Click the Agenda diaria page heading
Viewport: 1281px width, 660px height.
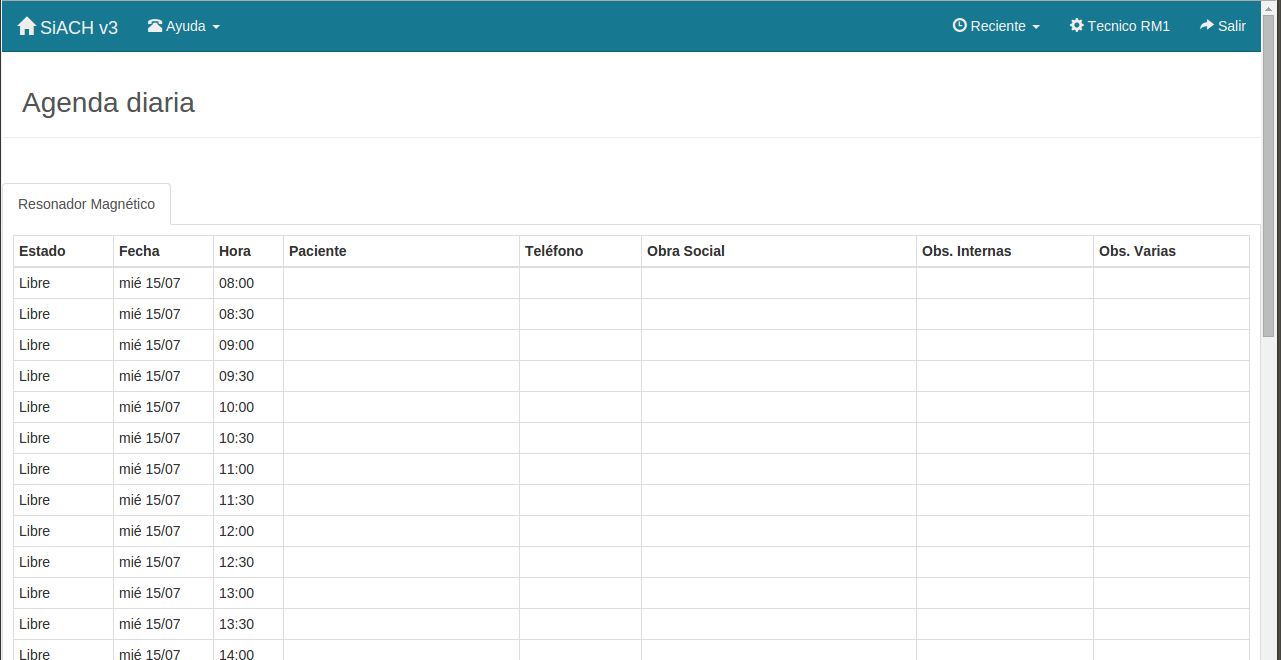click(x=108, y=103)
